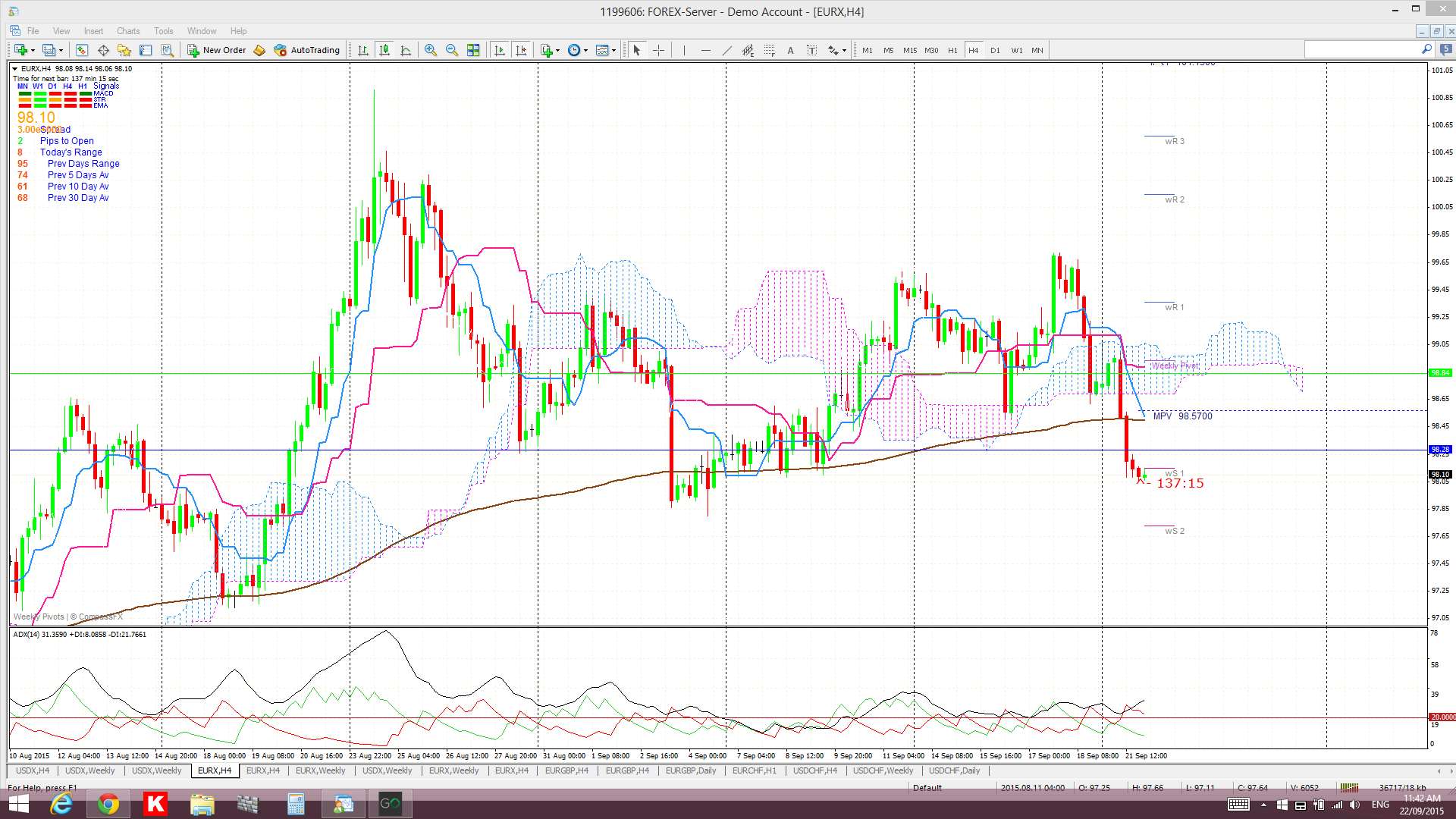Select the Text tool (A)
1456x819 pixels.
790,50
